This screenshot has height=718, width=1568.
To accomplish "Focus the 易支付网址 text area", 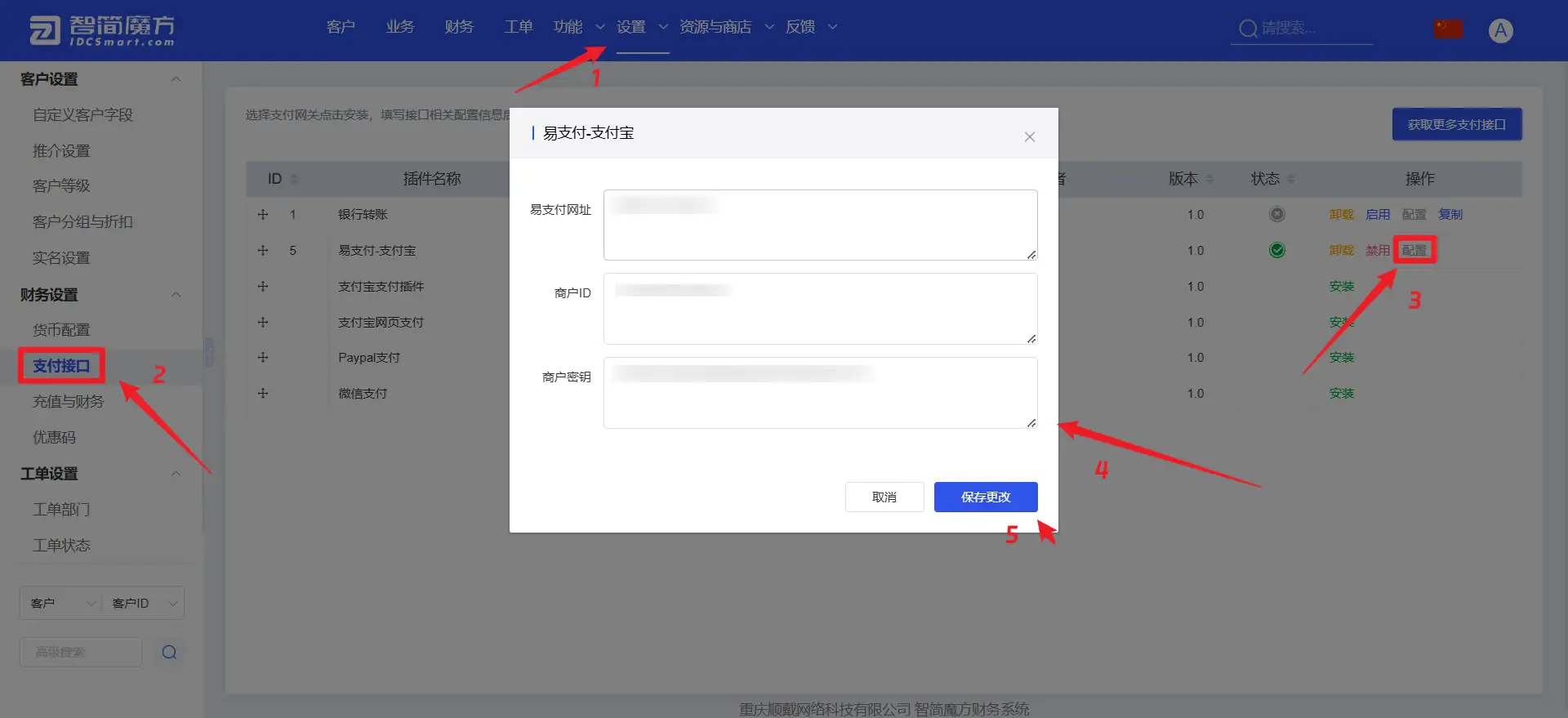I will (821, 225).
